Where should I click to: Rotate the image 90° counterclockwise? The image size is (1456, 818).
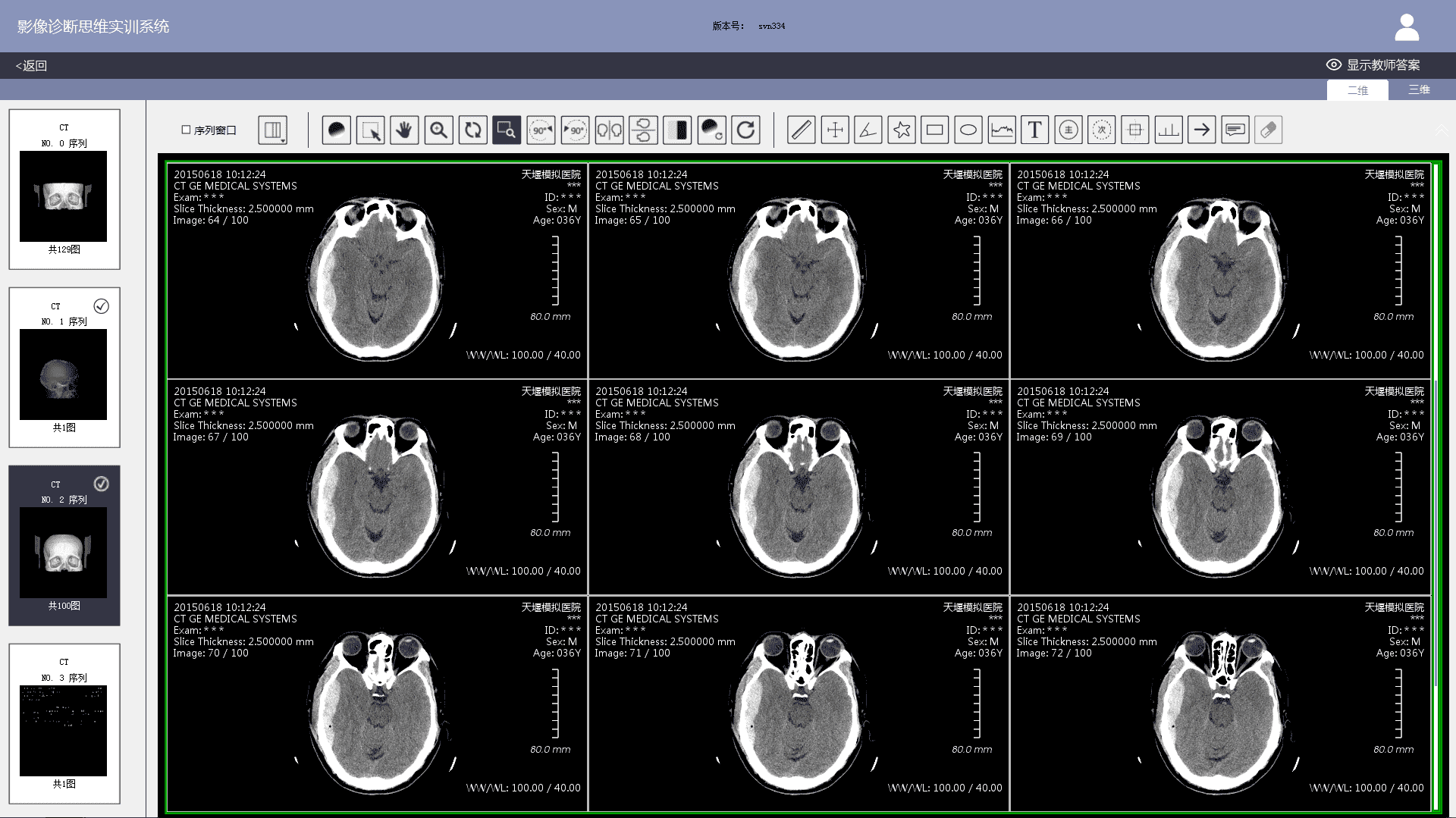coord(541,130)
